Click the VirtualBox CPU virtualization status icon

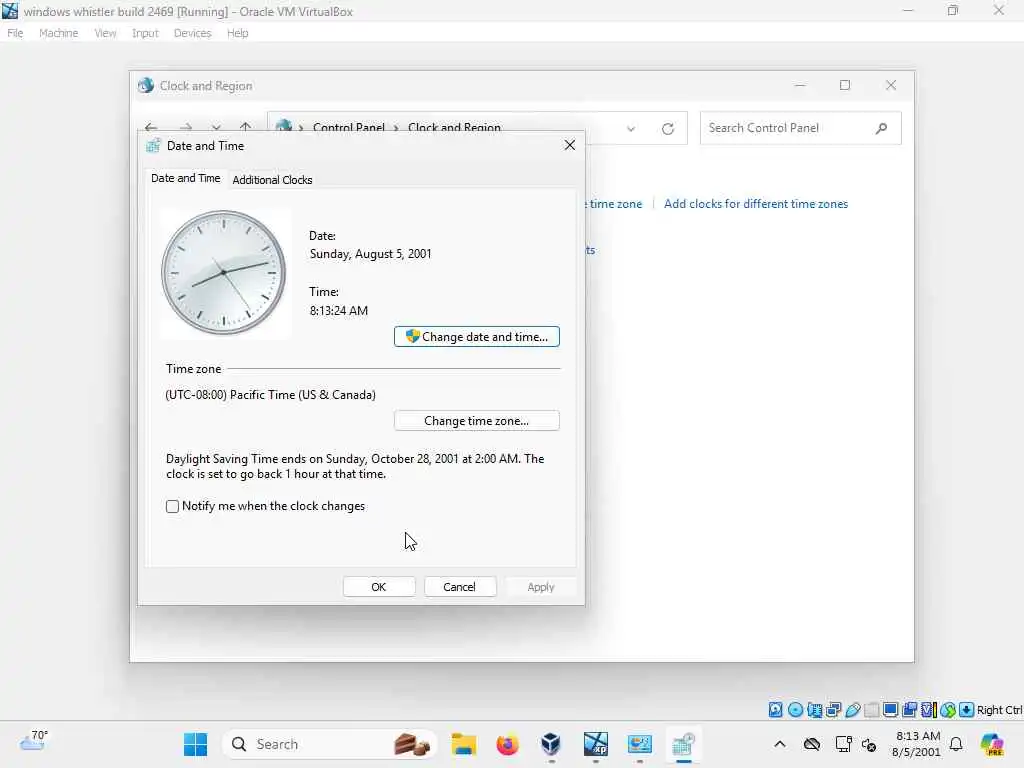pyautogui.click(x=929, y=710)
